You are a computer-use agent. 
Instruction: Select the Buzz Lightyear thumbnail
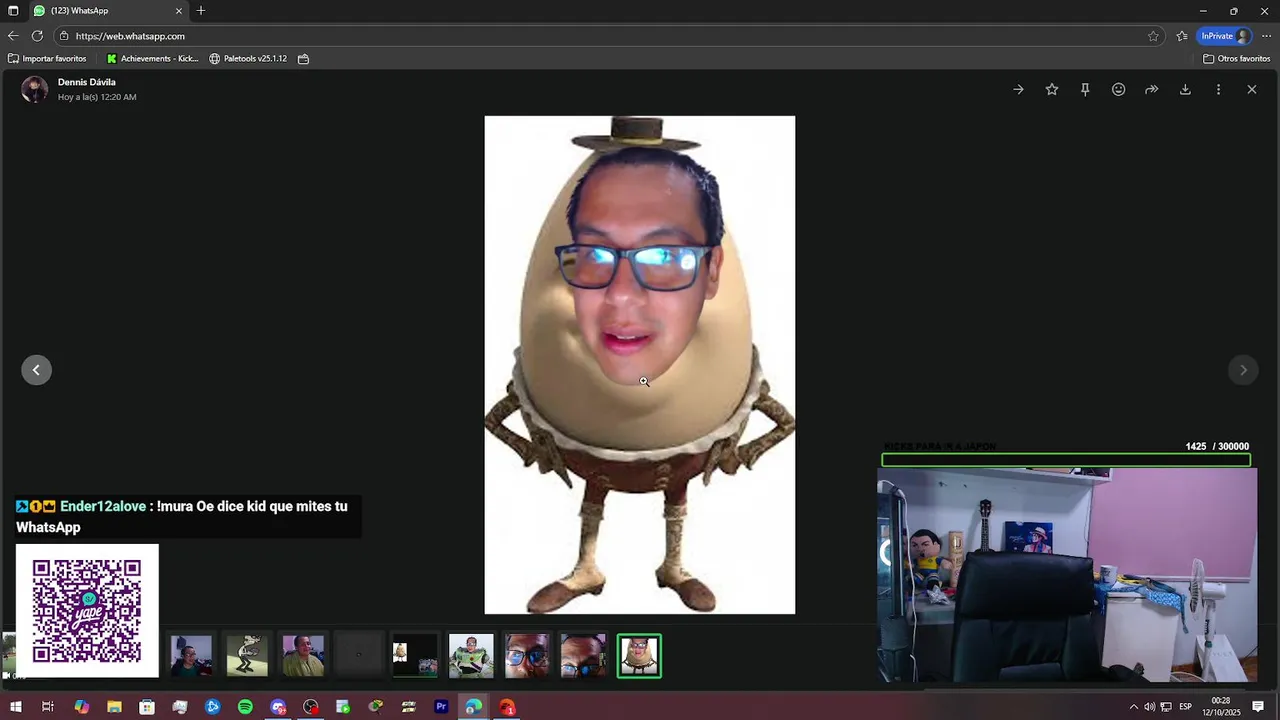pos(471,656)
